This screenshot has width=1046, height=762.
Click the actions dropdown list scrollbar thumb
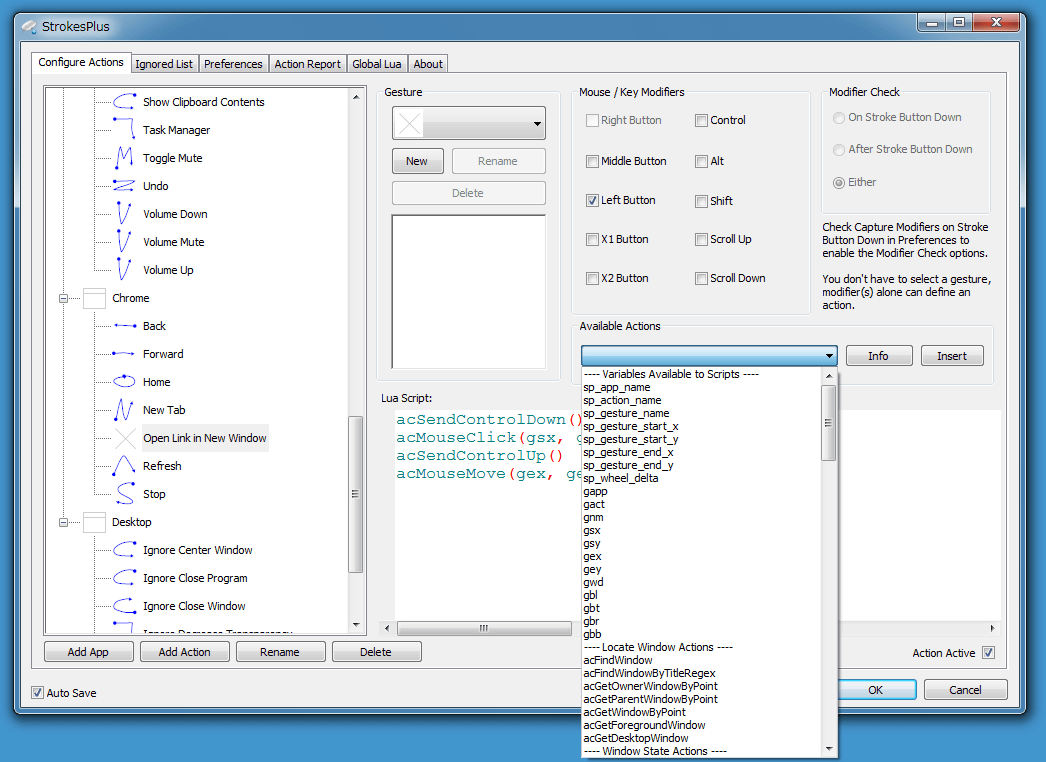pyautogui.click(x=829, y=423)
